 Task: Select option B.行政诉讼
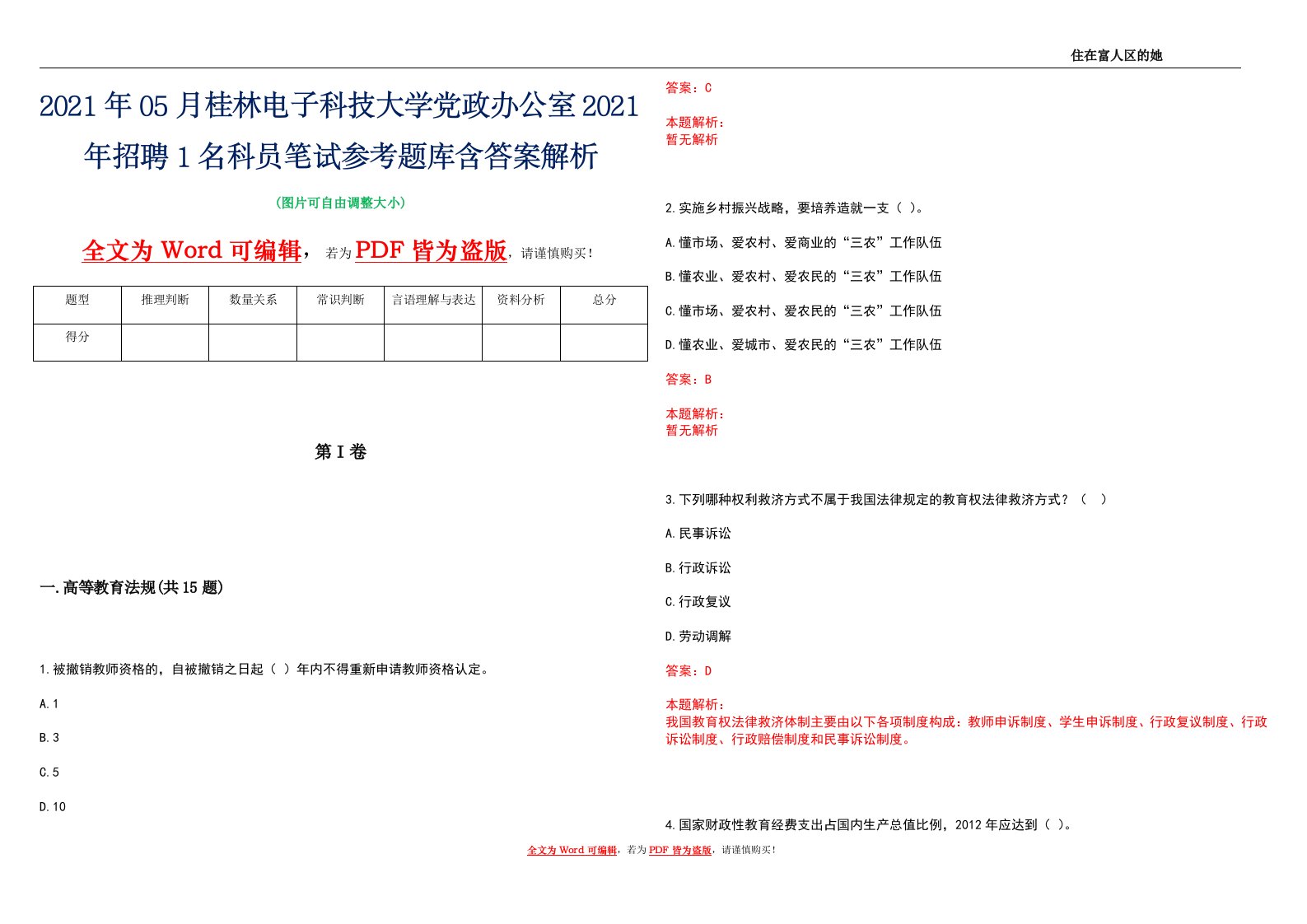(698, 568)
